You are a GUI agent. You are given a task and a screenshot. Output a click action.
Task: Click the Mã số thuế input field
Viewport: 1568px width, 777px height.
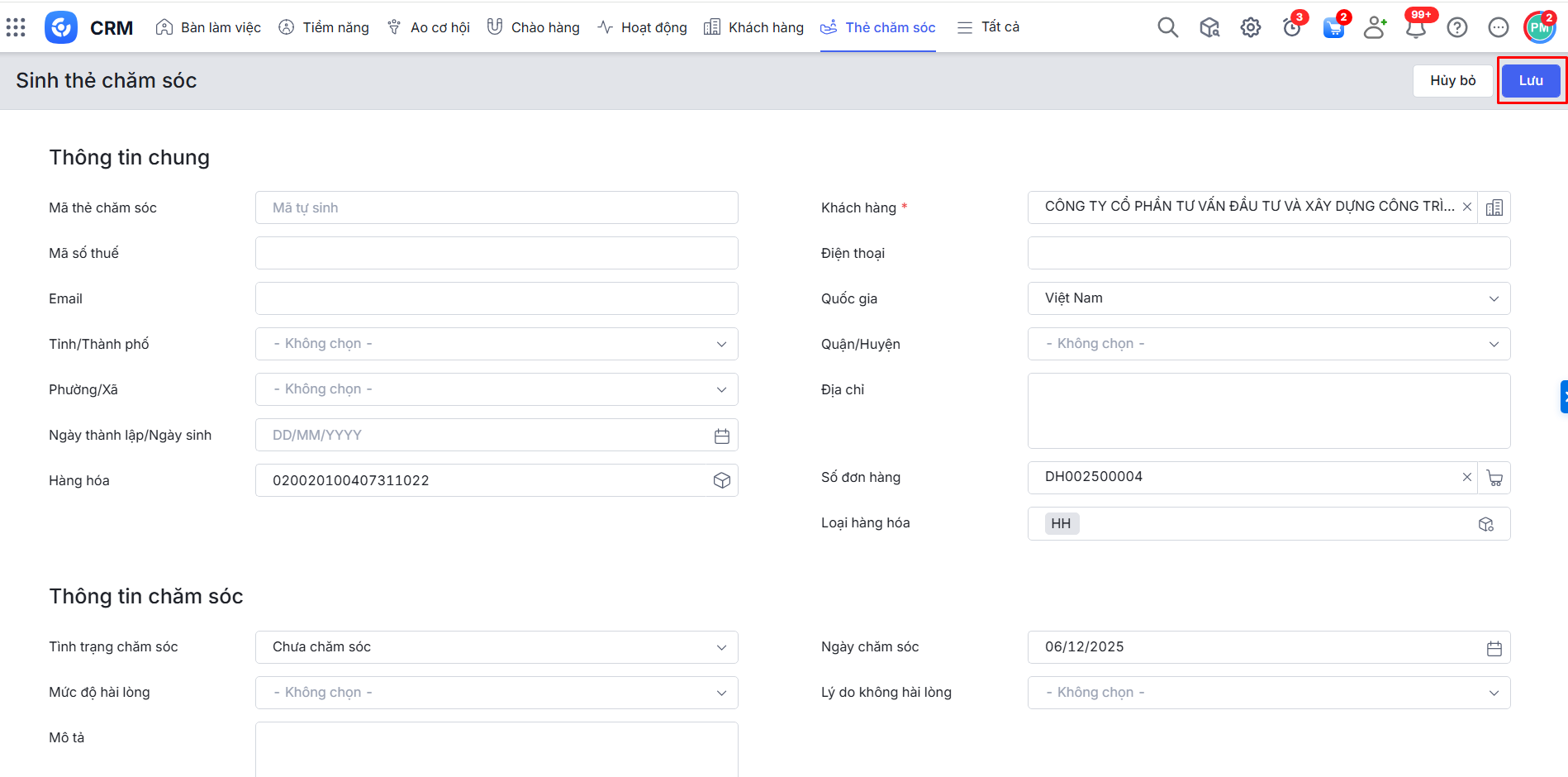pos(496,253)
